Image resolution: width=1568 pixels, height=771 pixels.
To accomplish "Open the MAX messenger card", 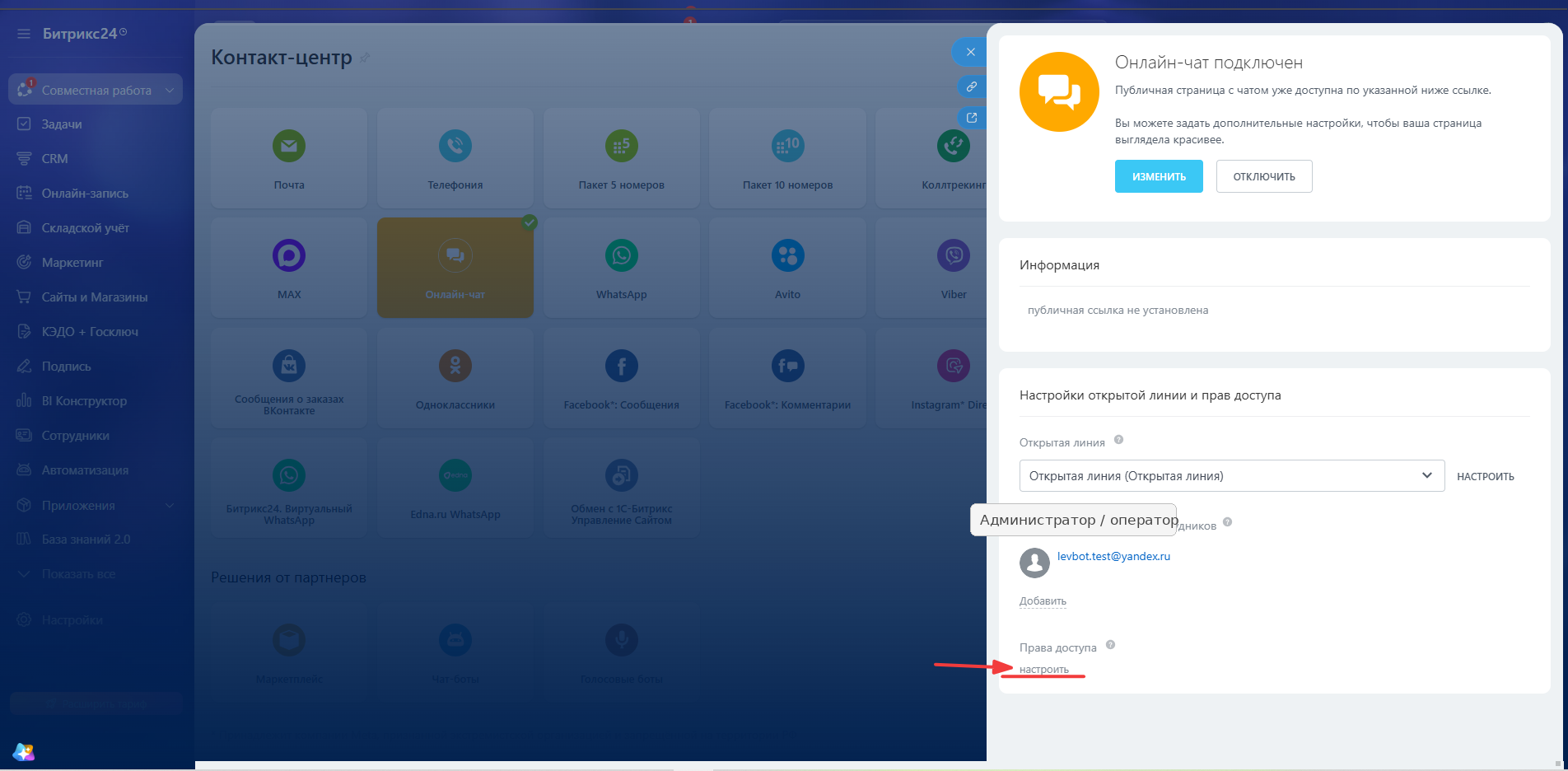I will click(x=289, y=268).
